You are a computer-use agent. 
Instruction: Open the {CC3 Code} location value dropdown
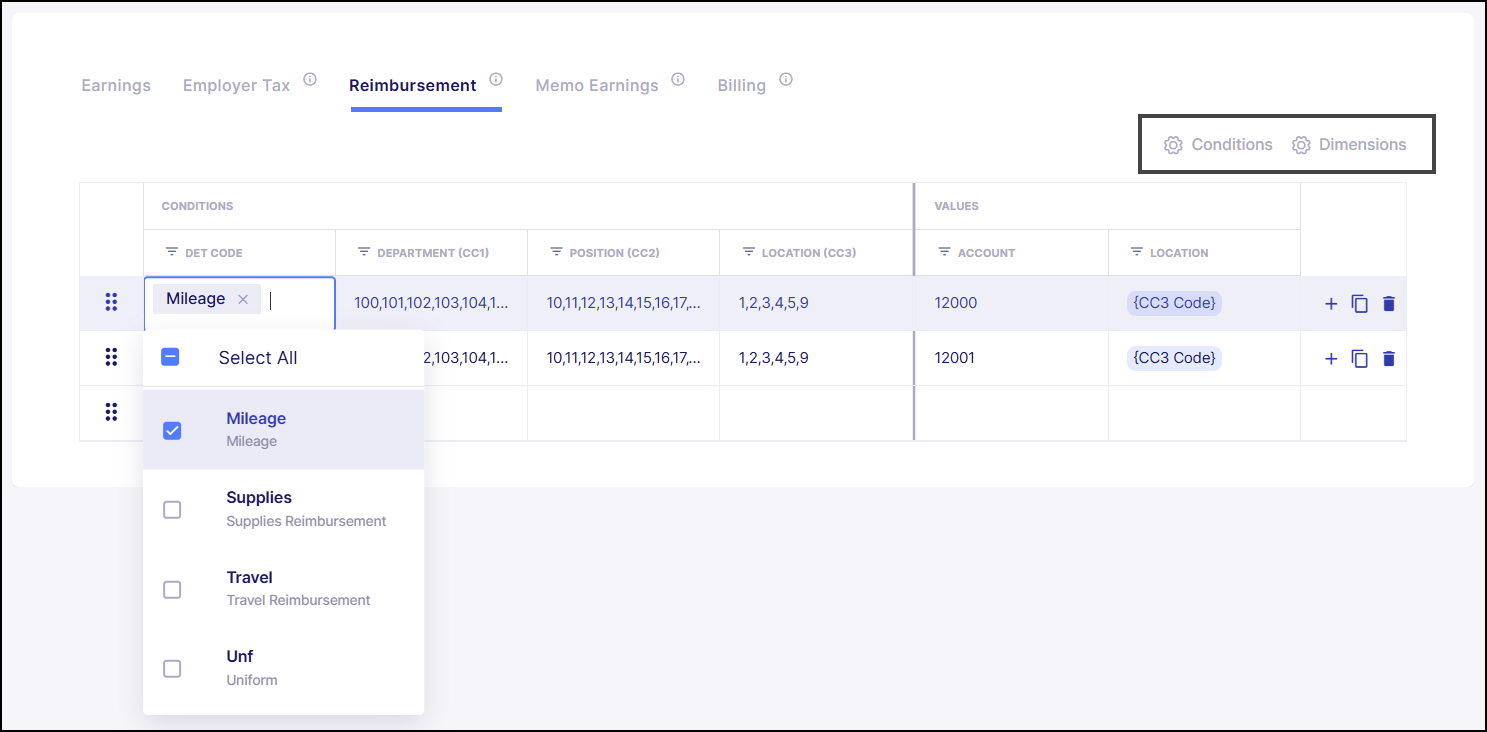(1173, 302)
